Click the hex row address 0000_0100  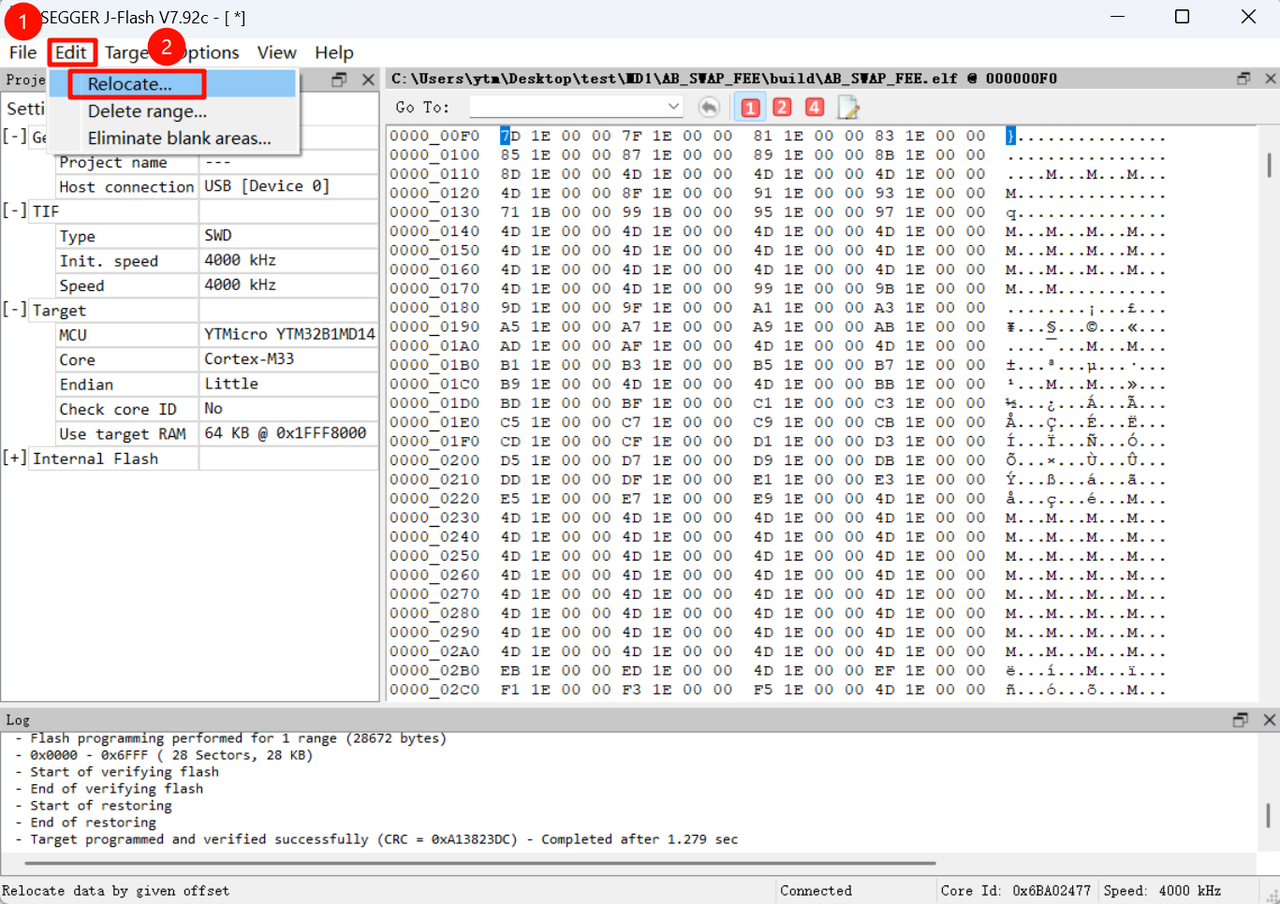[x=435, y=155]
